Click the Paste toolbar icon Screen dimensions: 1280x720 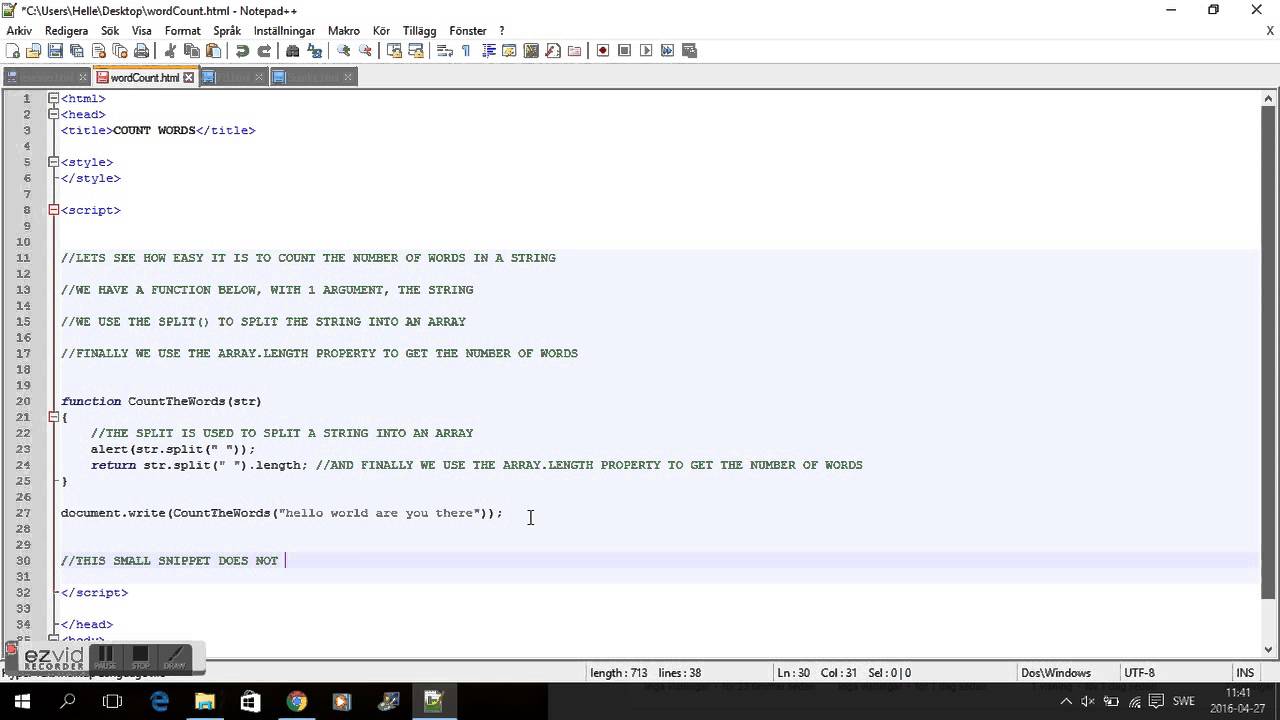pos(213,51)
